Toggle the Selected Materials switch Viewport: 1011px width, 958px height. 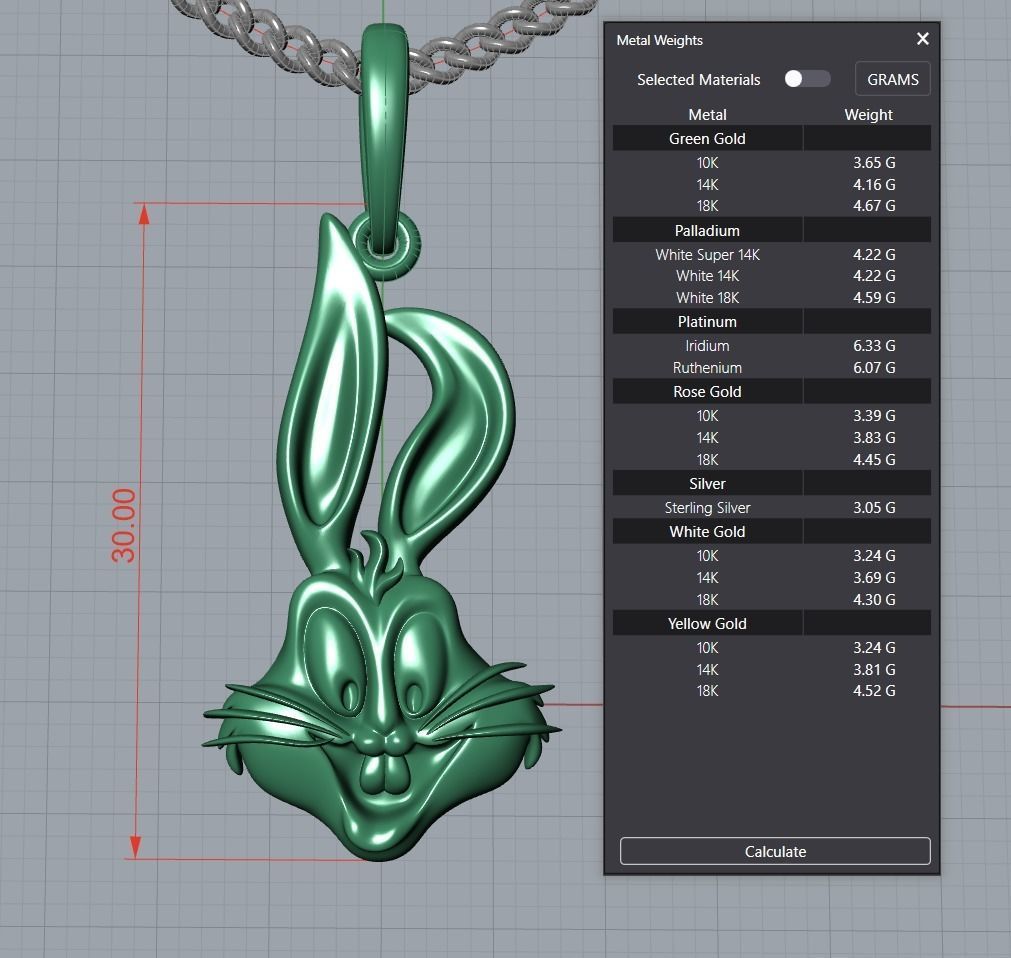click(807, 79)
